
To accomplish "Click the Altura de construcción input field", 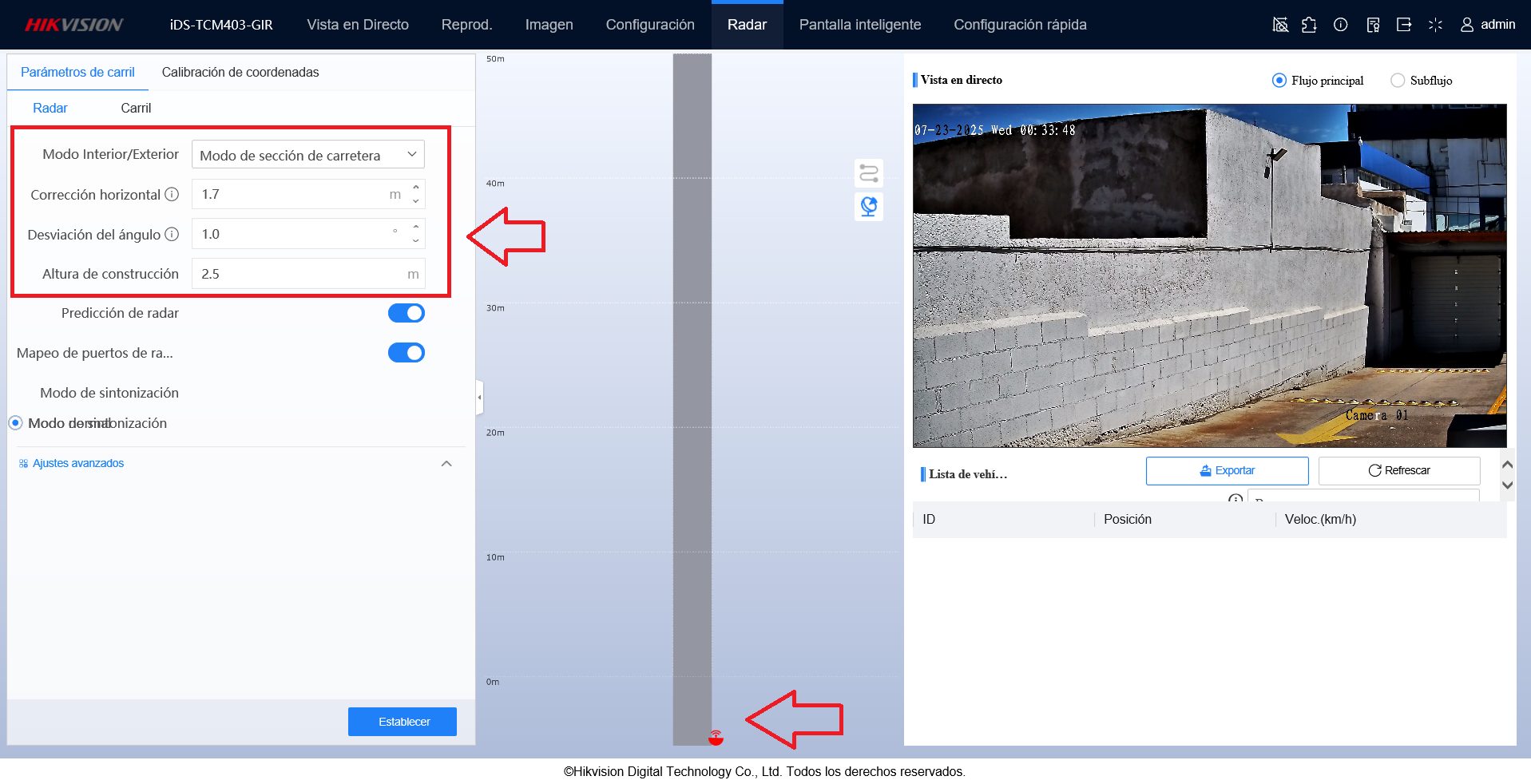I will tap(308, 274).
